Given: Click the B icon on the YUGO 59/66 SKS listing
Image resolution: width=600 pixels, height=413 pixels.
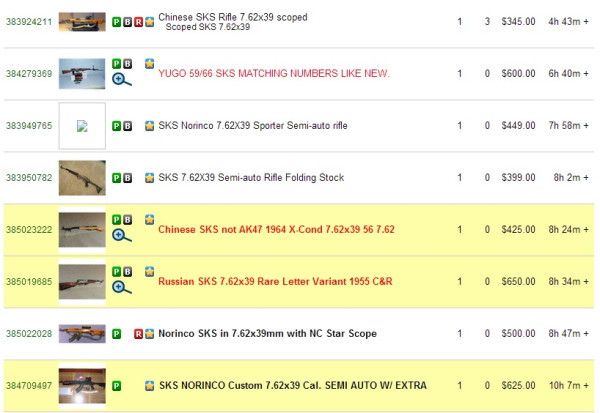Looking at the screenshot, I should click(128, 63).
